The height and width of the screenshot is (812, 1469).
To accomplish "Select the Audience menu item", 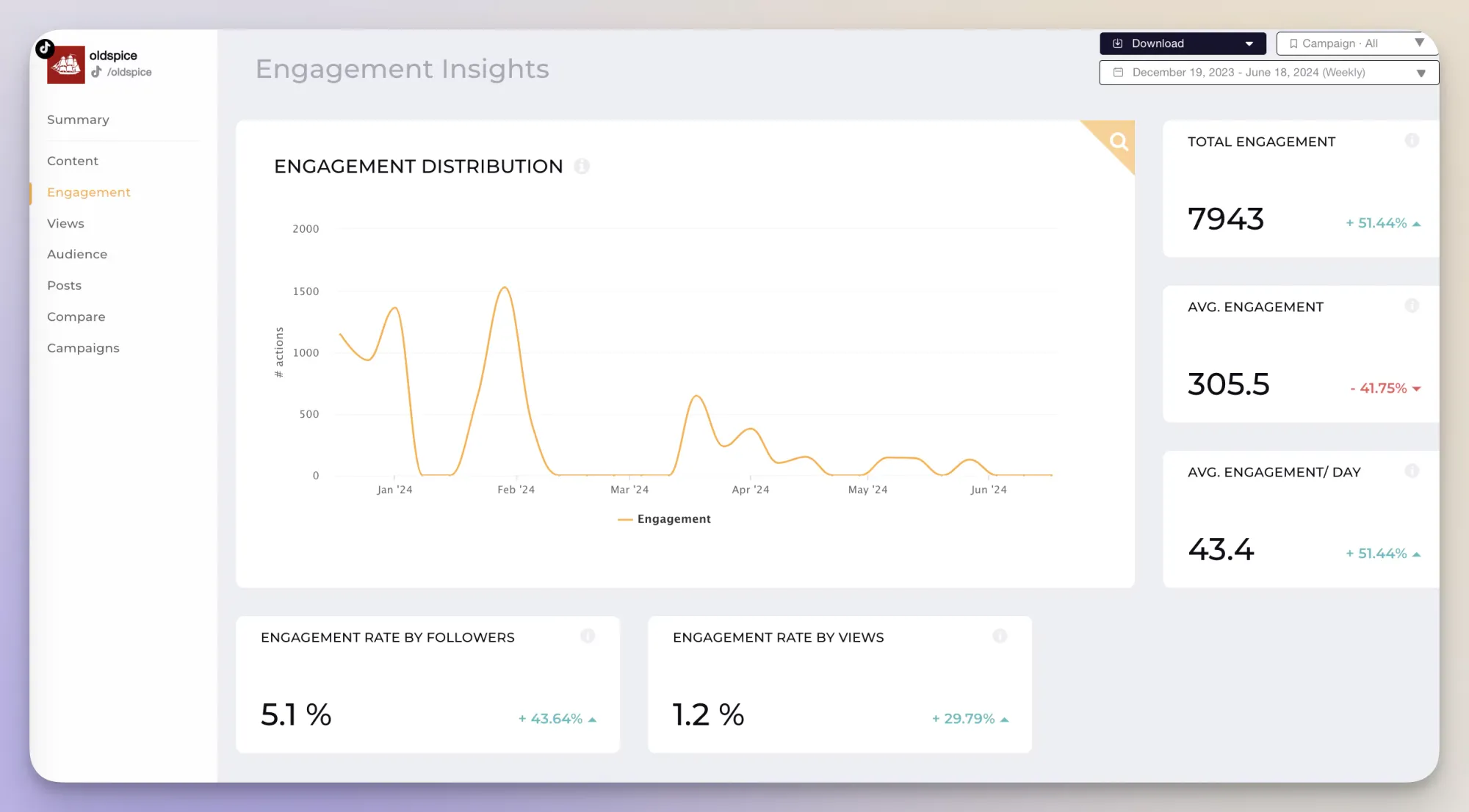I will point(76,253).
